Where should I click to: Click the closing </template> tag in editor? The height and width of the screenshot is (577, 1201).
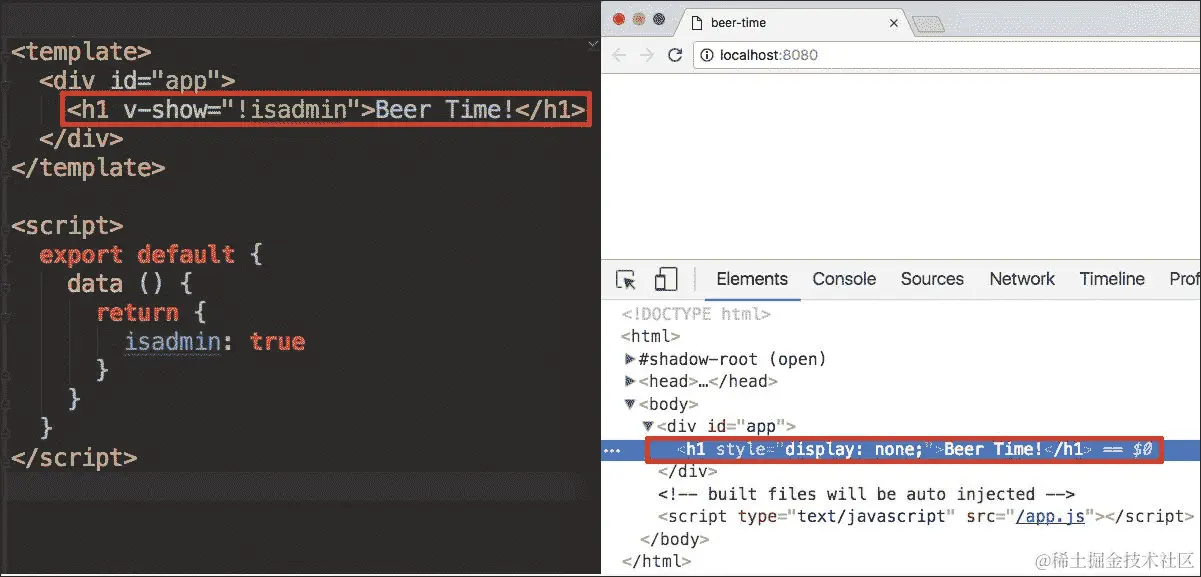88,167
